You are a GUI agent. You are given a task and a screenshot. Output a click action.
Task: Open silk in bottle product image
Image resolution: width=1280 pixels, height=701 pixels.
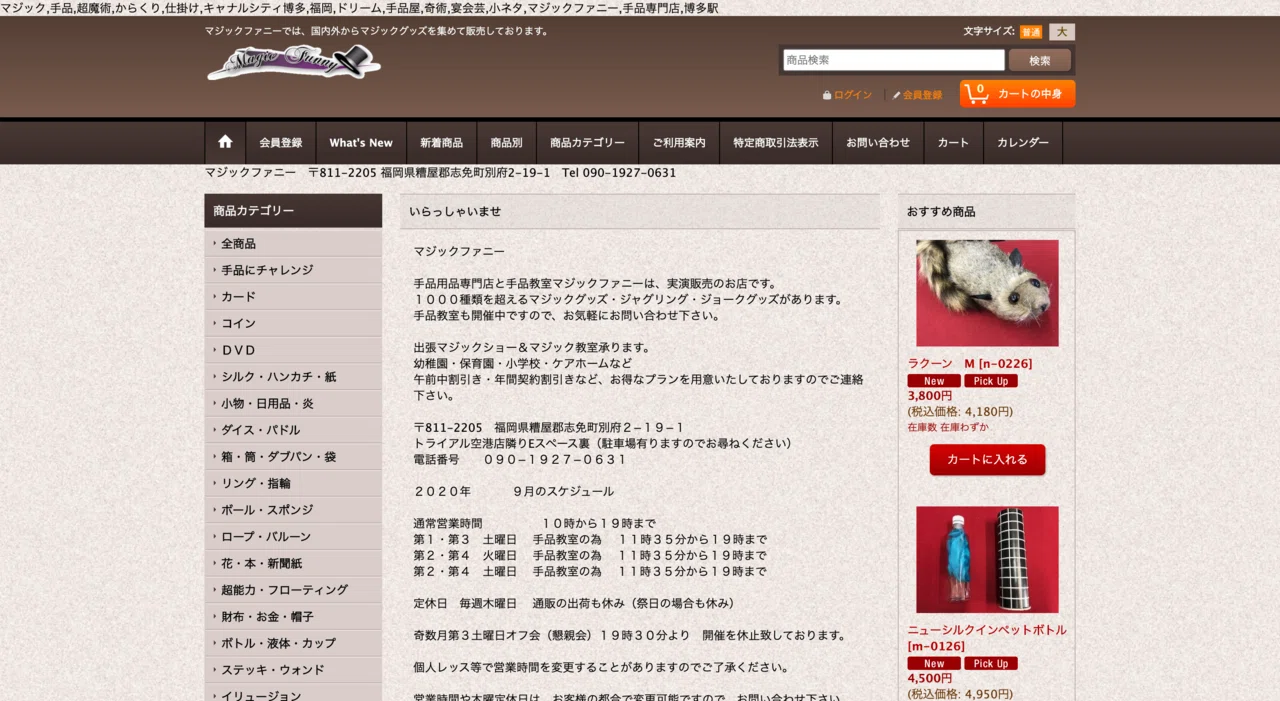point(987,559)
